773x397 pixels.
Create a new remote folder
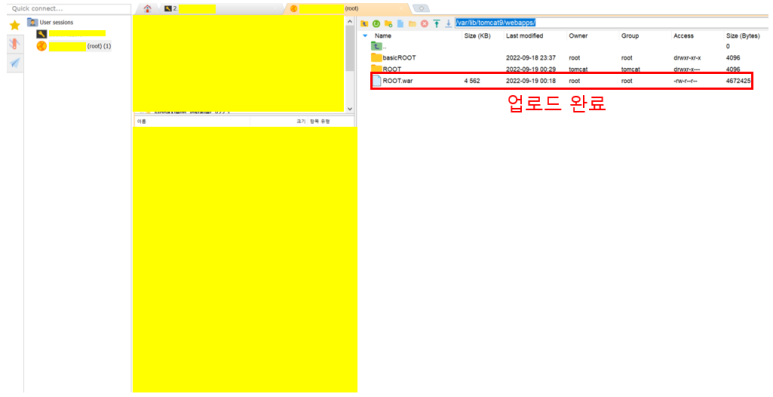tap(388, 23)
